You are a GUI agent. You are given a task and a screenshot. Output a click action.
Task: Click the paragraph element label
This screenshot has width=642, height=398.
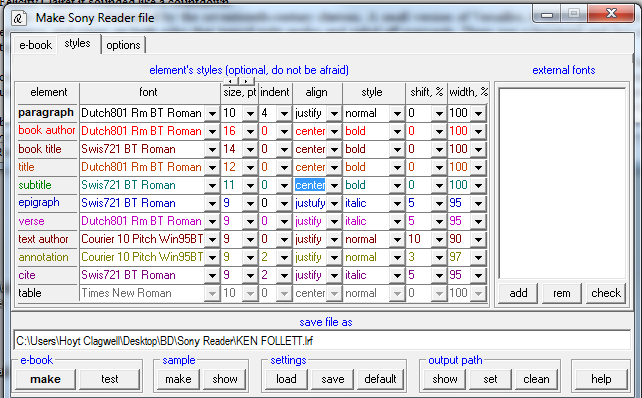(x=46, y=113)
